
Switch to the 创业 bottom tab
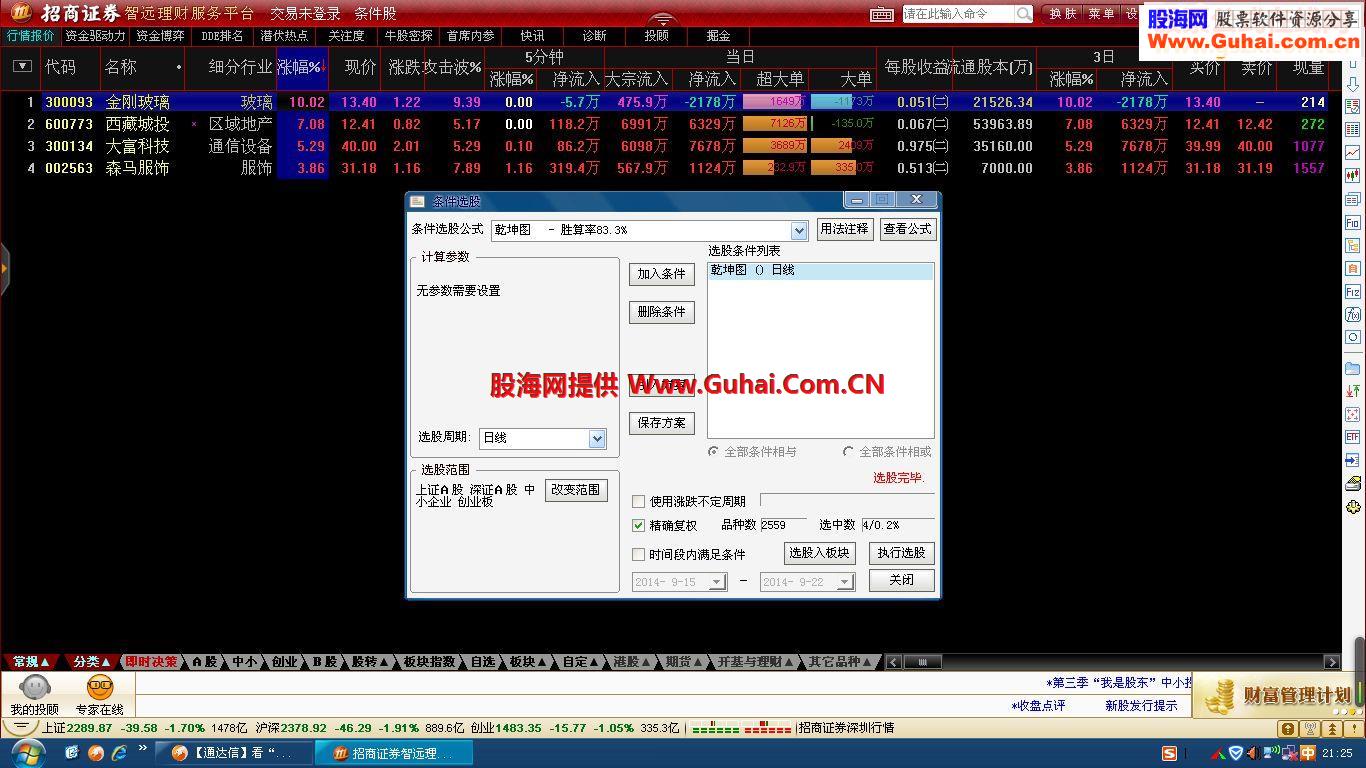(284, 662)
